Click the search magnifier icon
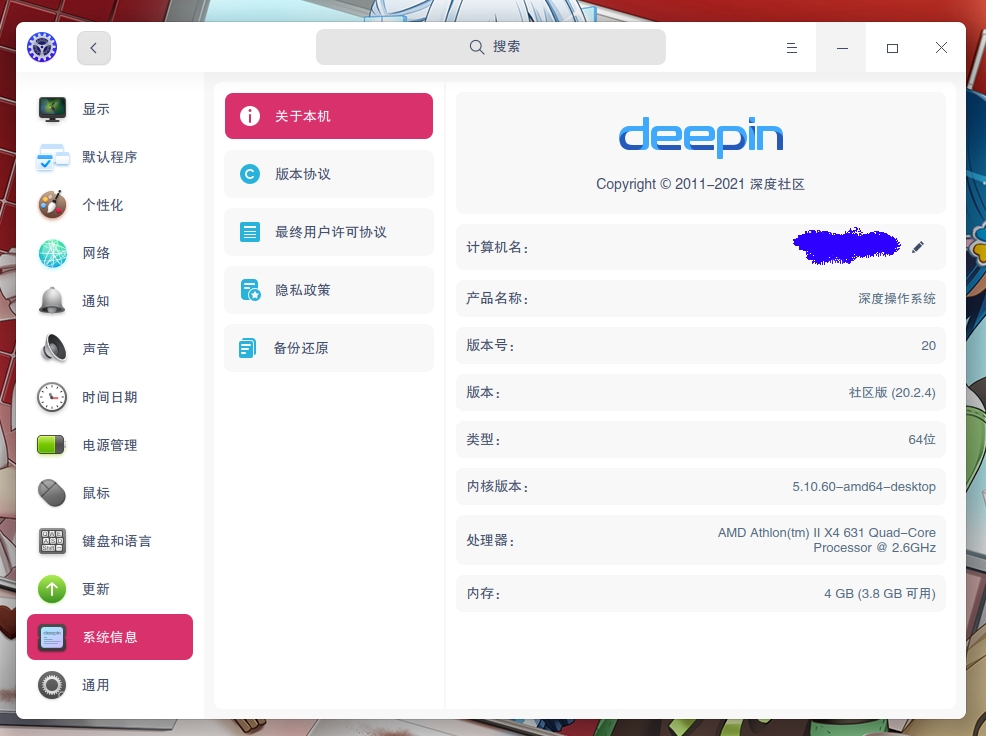The width and height of the screenshot is (986, 736). coord(477,47)
